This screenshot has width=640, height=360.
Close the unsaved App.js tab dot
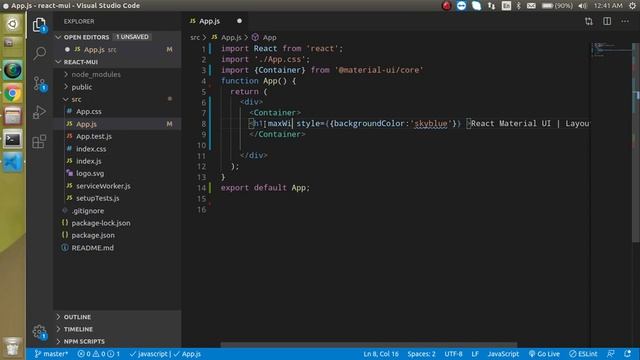coord(239,21)
